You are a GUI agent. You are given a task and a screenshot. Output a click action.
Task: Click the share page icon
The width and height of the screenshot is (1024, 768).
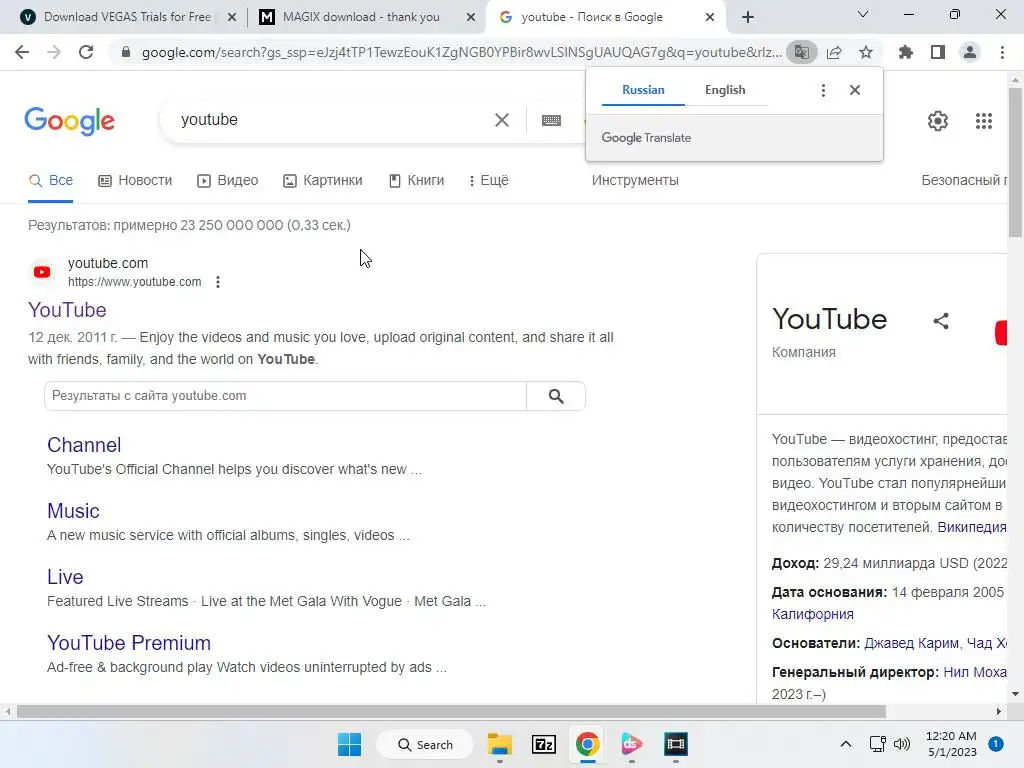tap(834, 52)
